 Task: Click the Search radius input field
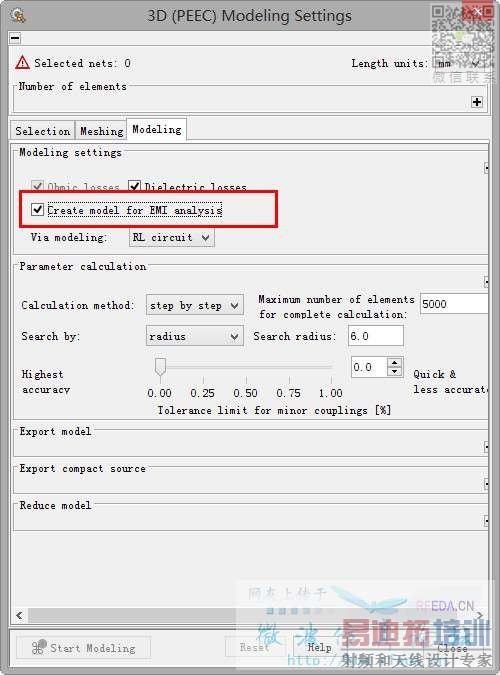click(x=376, y=336)
